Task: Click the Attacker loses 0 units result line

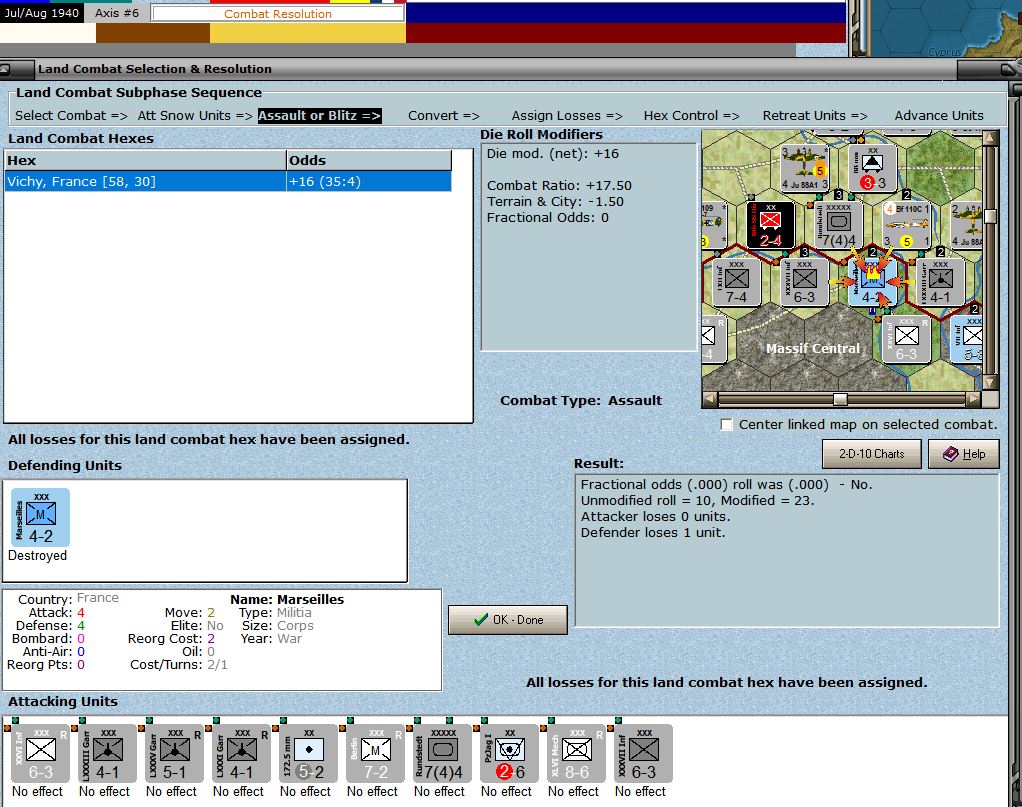Action: [655, 516]
